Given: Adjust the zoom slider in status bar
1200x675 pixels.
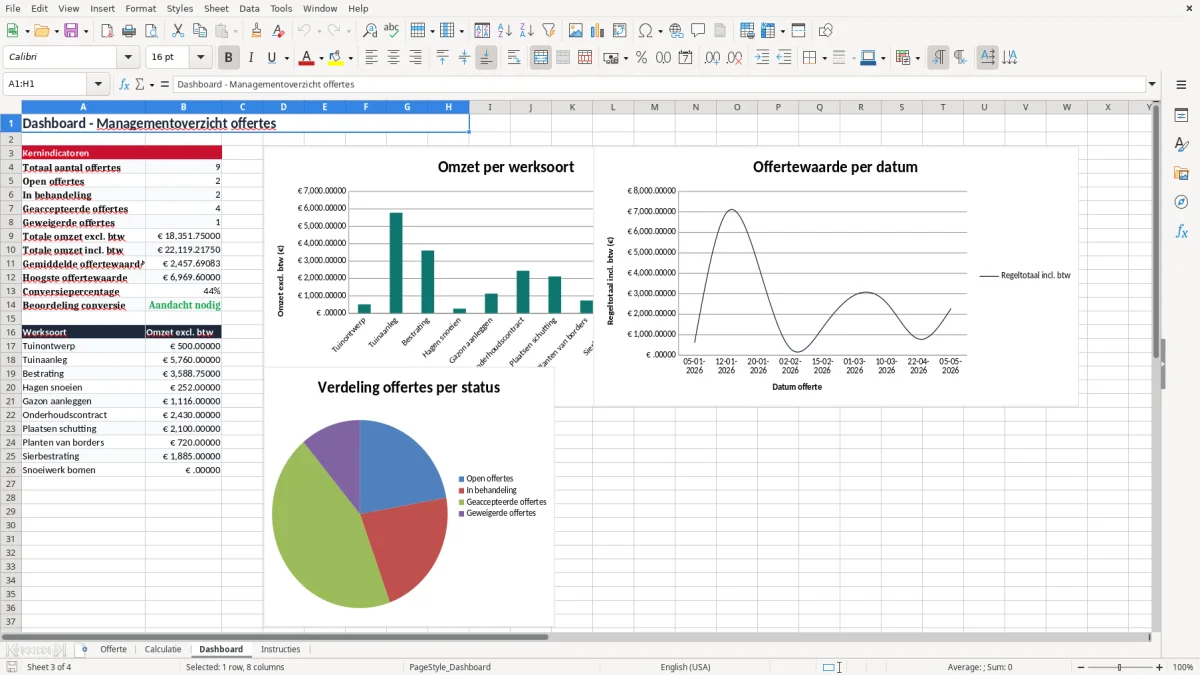Looking at the screenshot, I should pyautogui.click(x=1120, y=667).
